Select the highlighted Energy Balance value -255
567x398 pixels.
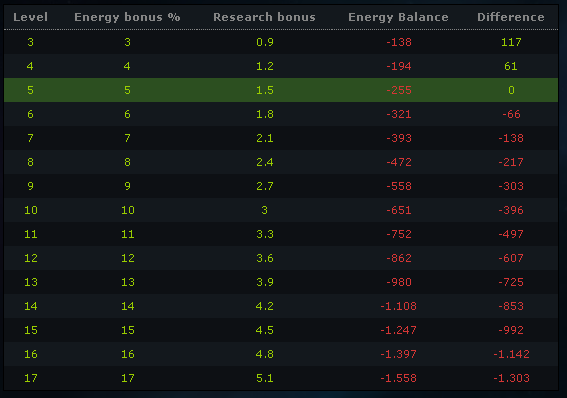coord(399,90)
